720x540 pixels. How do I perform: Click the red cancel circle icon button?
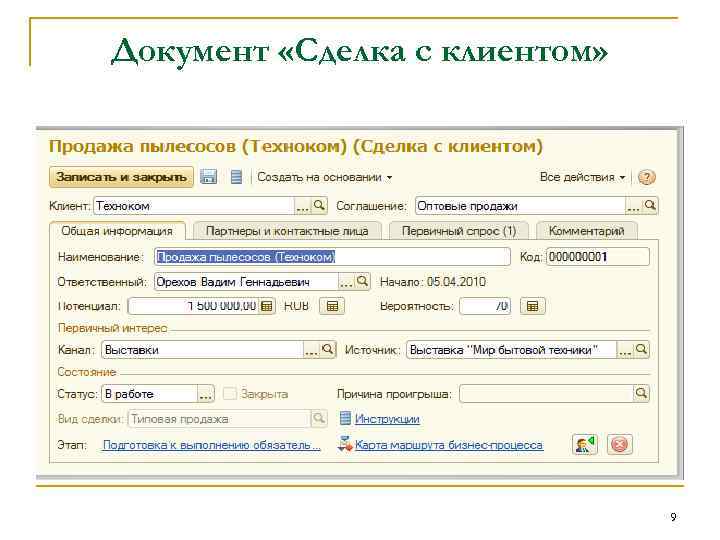tap(619, 444)
